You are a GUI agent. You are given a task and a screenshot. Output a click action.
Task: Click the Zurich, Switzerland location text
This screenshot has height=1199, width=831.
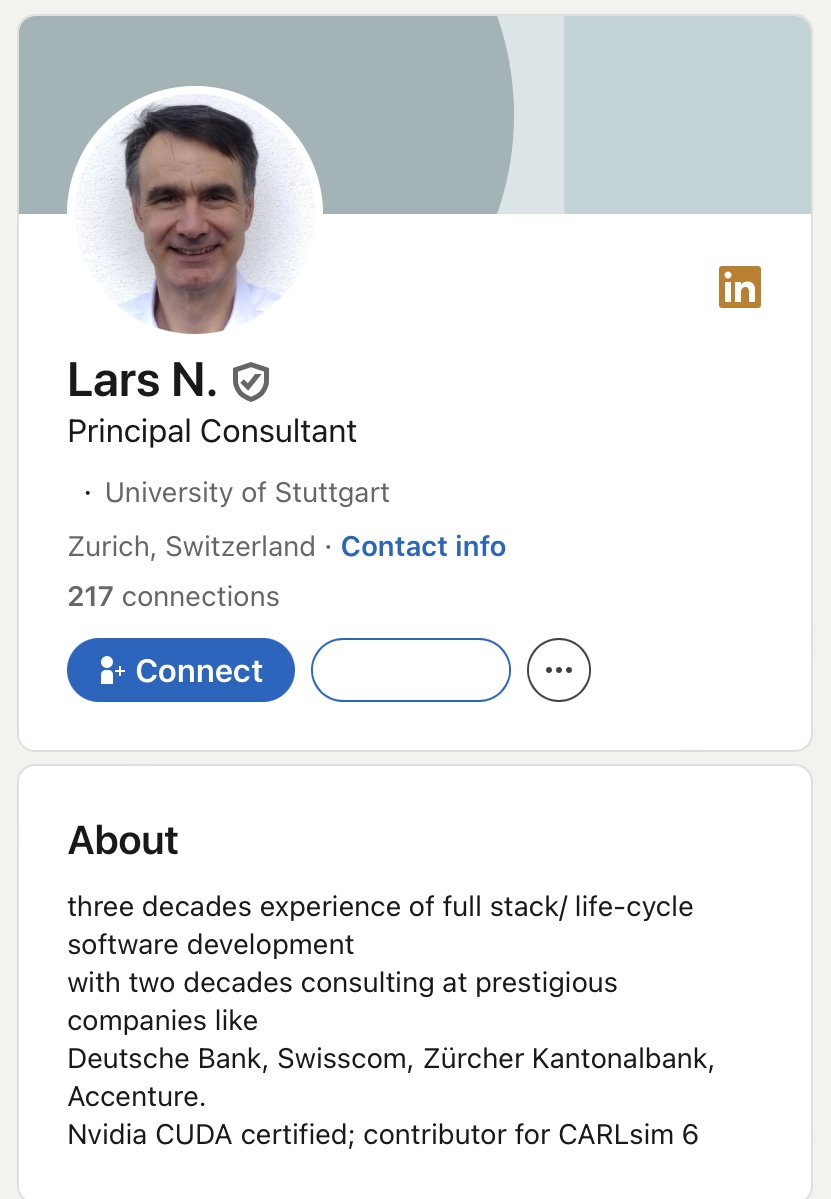191,547
